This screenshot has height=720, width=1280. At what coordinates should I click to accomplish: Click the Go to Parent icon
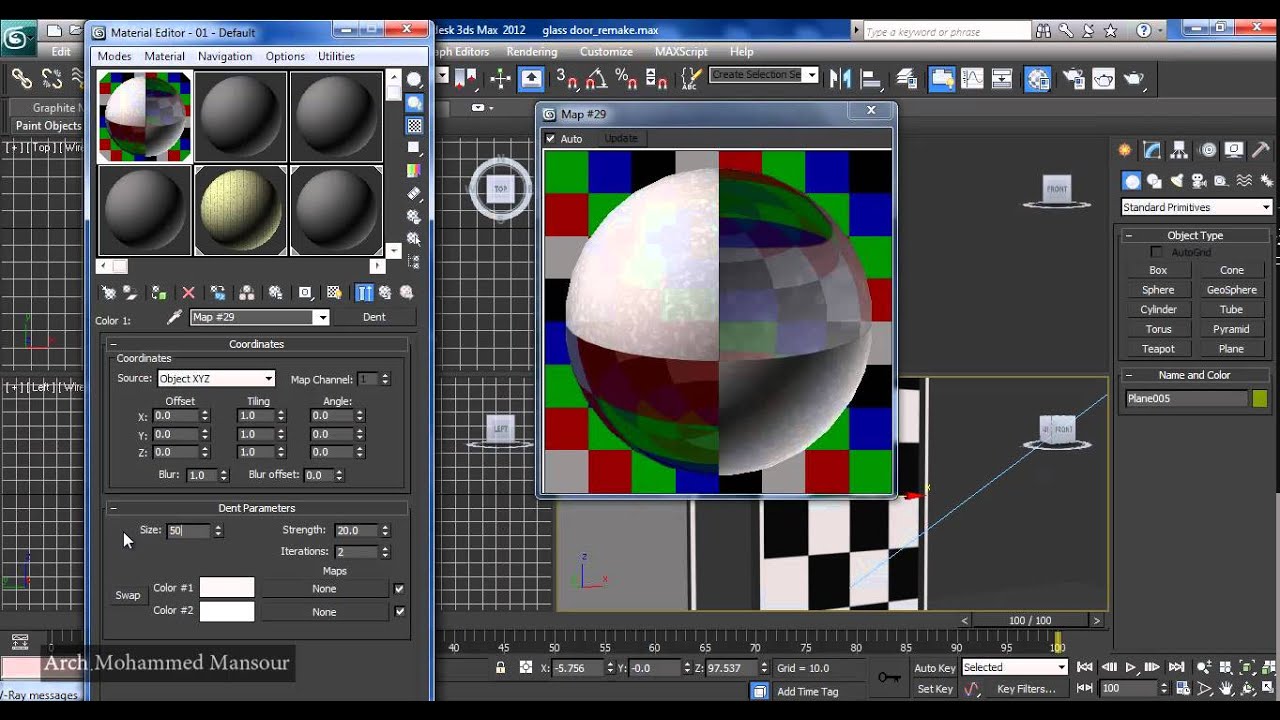pos(386,293)
